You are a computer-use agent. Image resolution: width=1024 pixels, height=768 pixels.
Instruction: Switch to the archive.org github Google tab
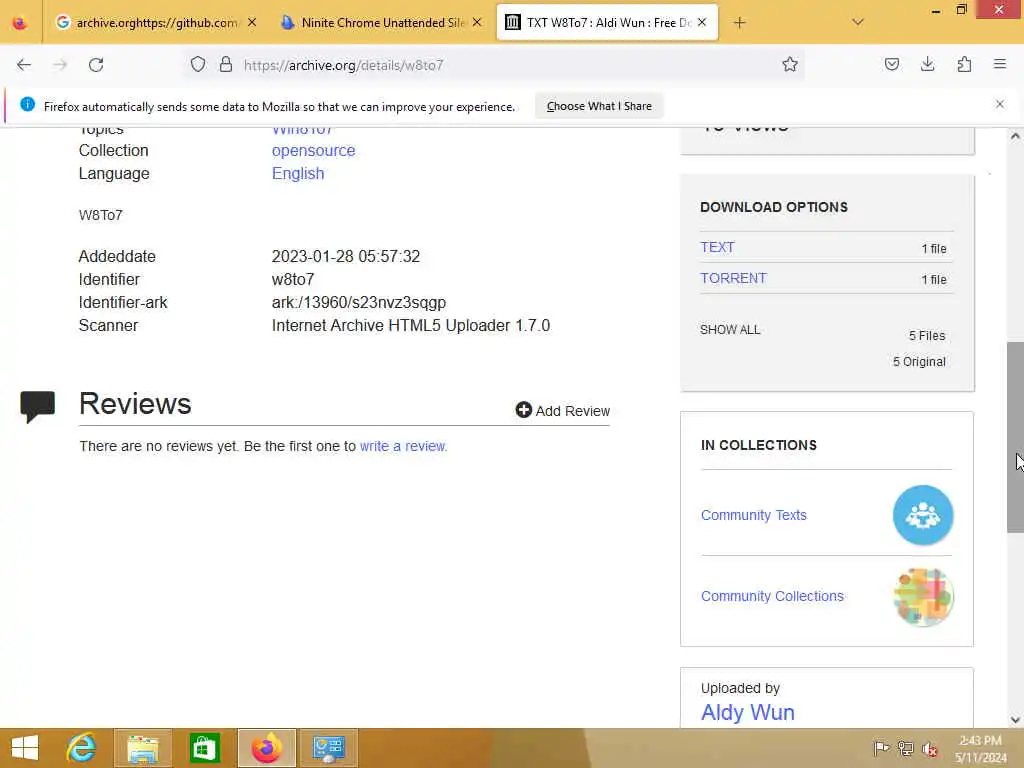pyautogui.click(x=155, y=23)
